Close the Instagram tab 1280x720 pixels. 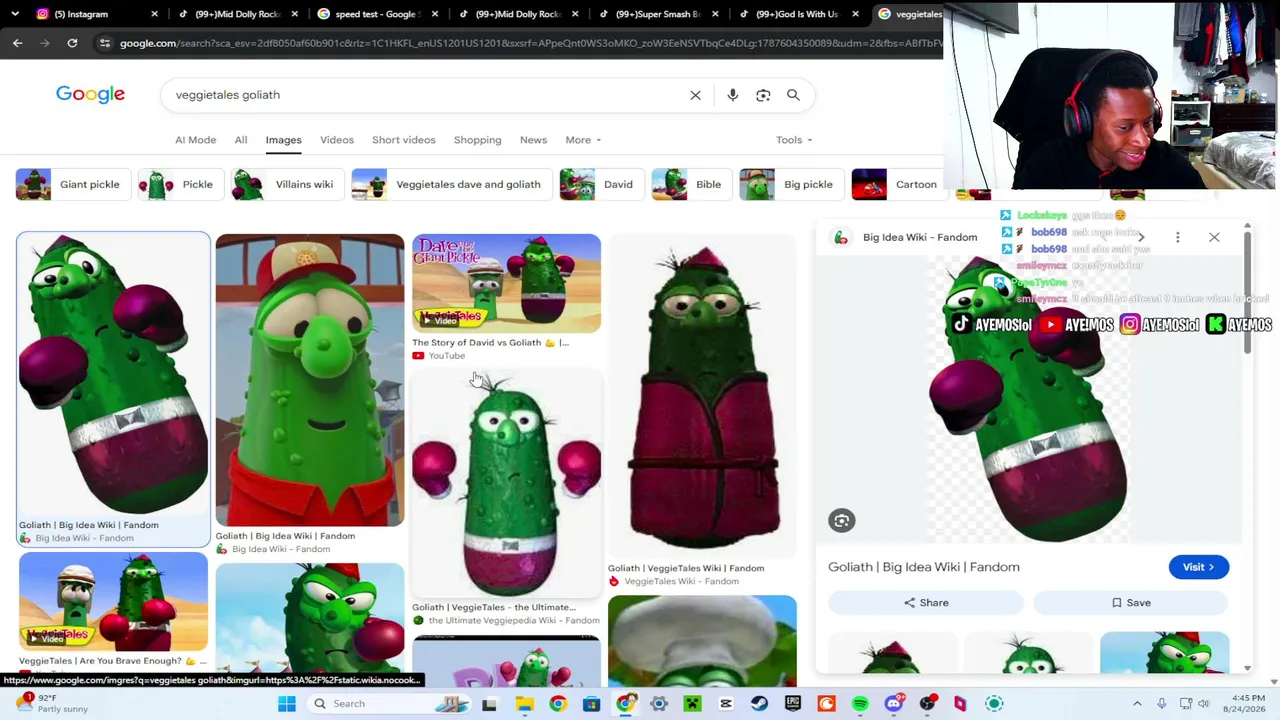click(154, 14)
